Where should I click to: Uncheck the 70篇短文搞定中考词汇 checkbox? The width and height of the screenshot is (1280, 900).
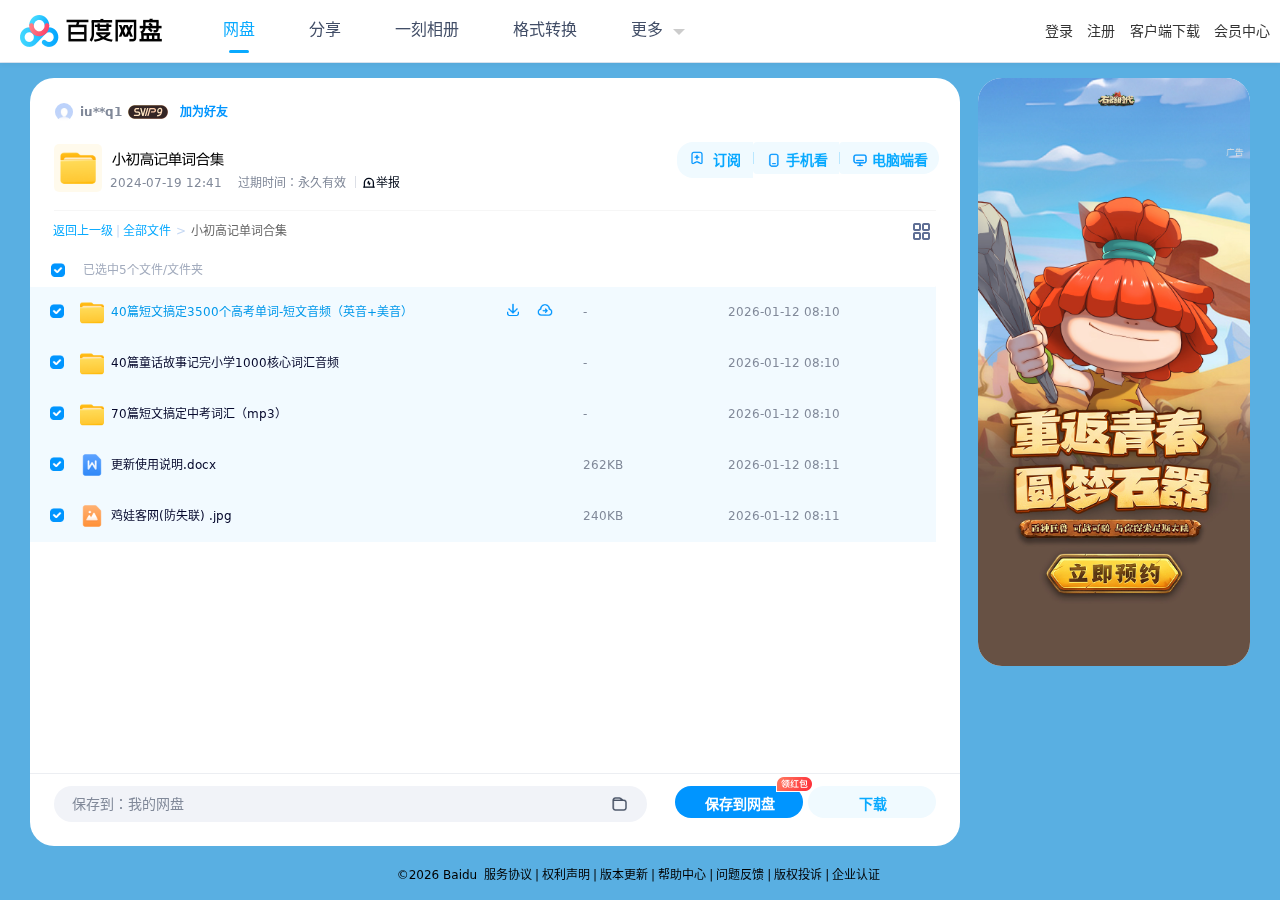(x=57, y=413)
